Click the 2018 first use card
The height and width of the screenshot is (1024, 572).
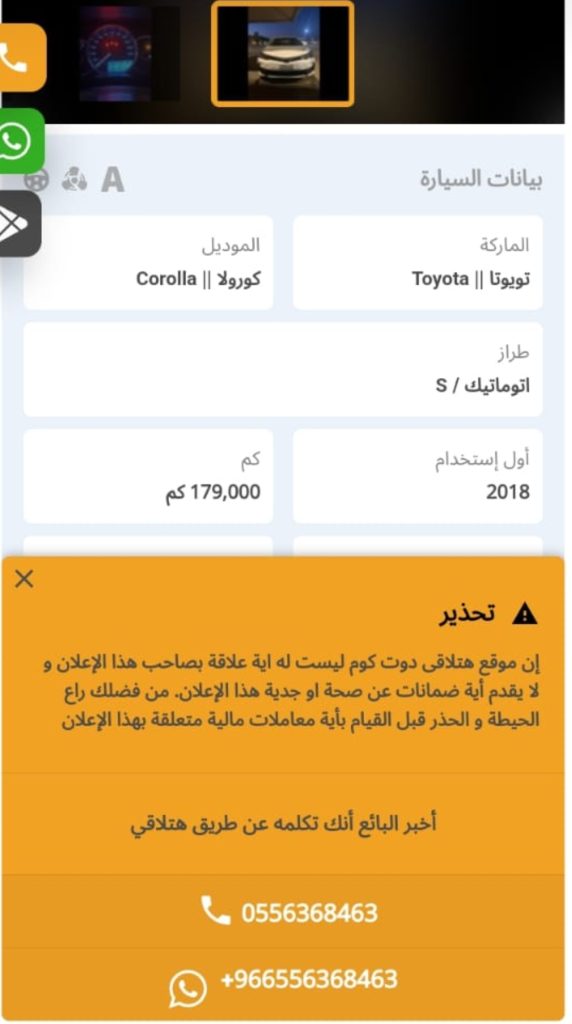click(418, 476)
